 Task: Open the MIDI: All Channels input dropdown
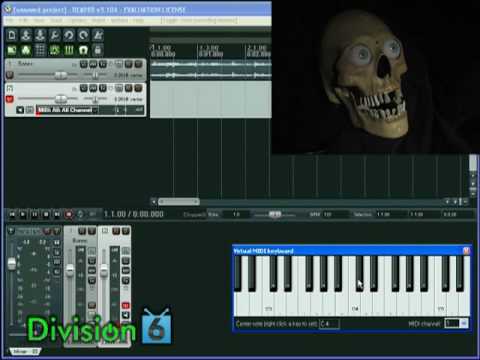[x=67, y=110]
